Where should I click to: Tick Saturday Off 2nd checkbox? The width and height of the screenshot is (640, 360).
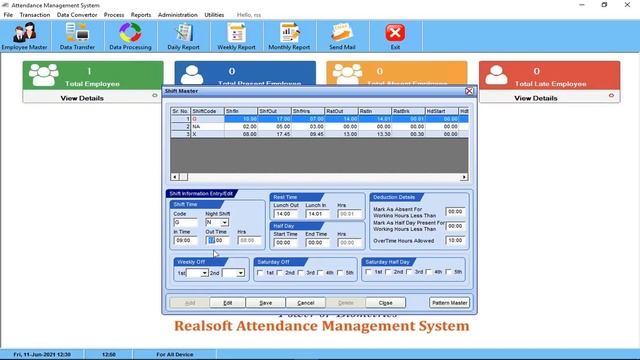[280, 273]
